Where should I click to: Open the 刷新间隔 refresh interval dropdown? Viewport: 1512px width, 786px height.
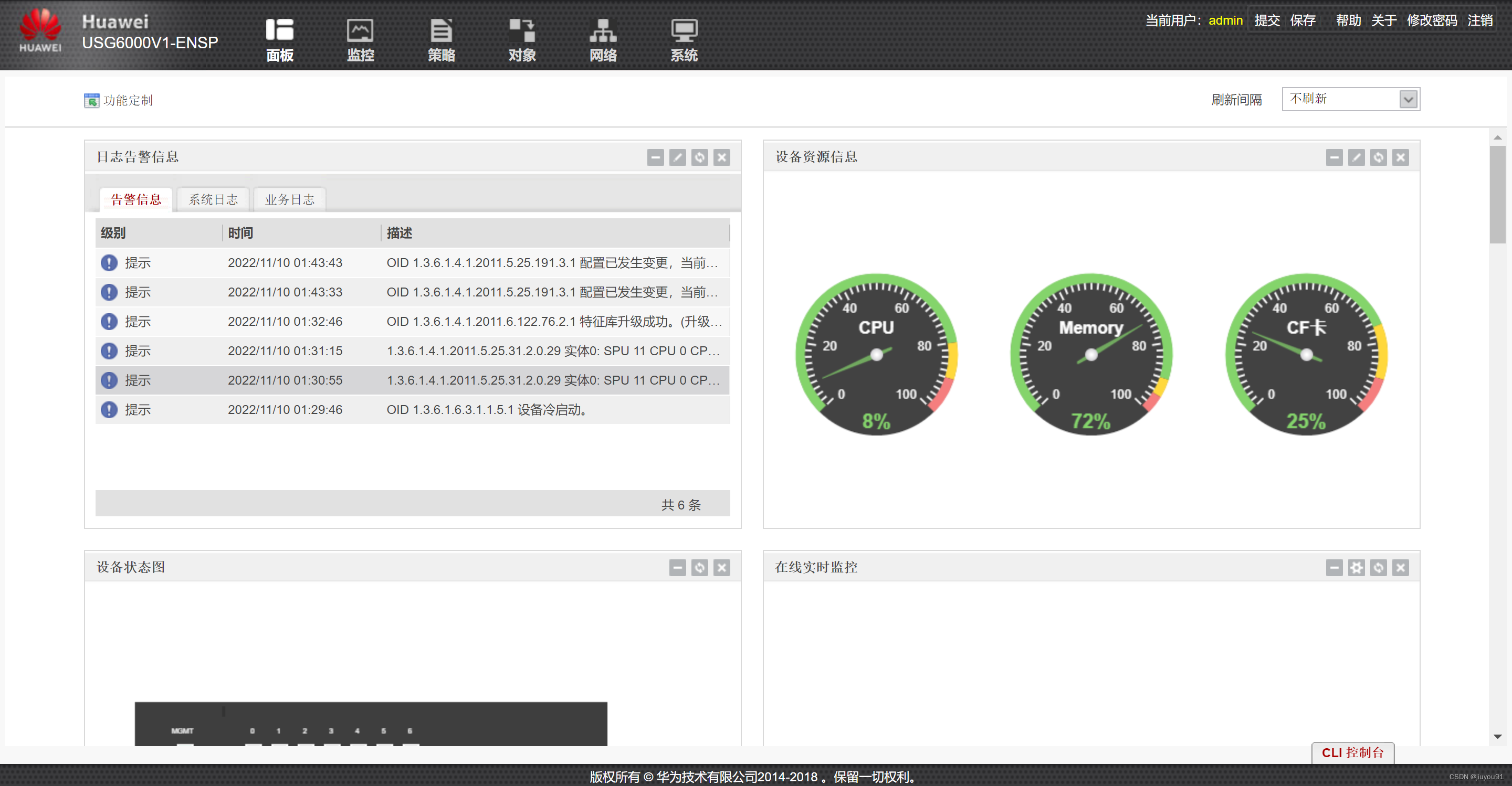[x=1408, y=99]
